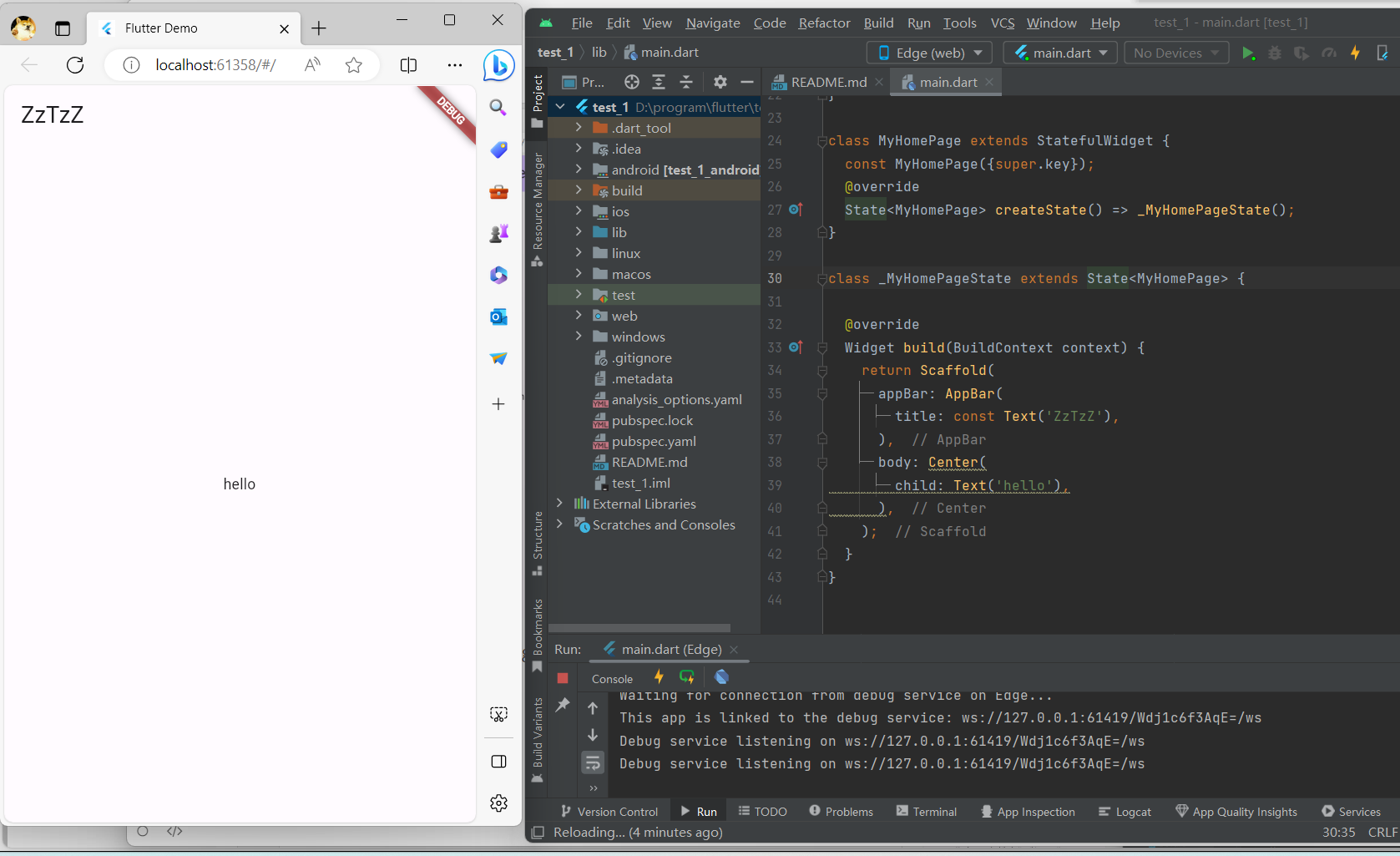Open Edge read aloud icon in address bar
This screenshot has height=856, width=1400.
313,65
